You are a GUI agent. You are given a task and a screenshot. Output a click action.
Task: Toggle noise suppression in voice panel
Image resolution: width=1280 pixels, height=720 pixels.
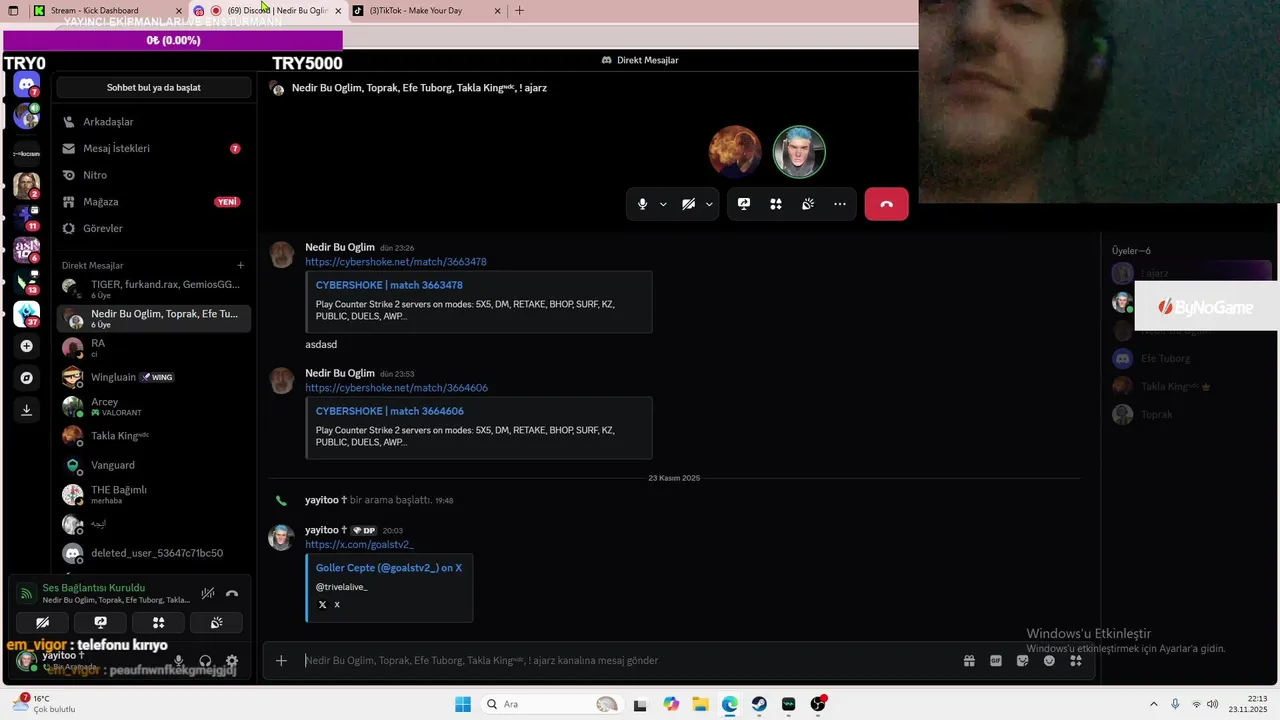click(208, 593)
